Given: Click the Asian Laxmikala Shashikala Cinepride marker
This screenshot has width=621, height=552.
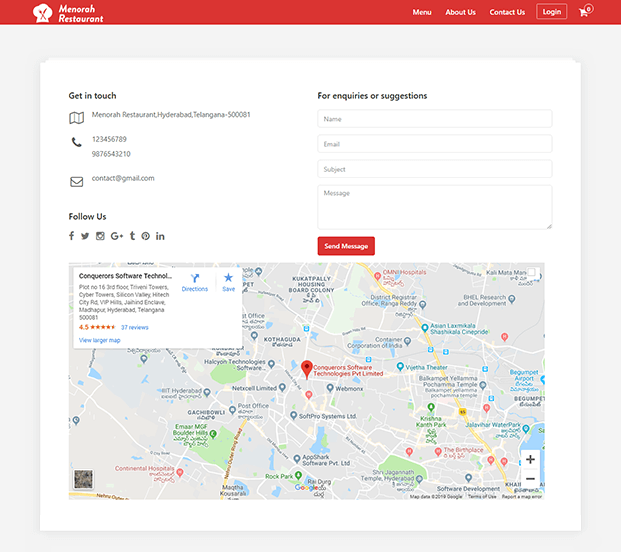Looking at the screenshot, I should click(425, 327).
